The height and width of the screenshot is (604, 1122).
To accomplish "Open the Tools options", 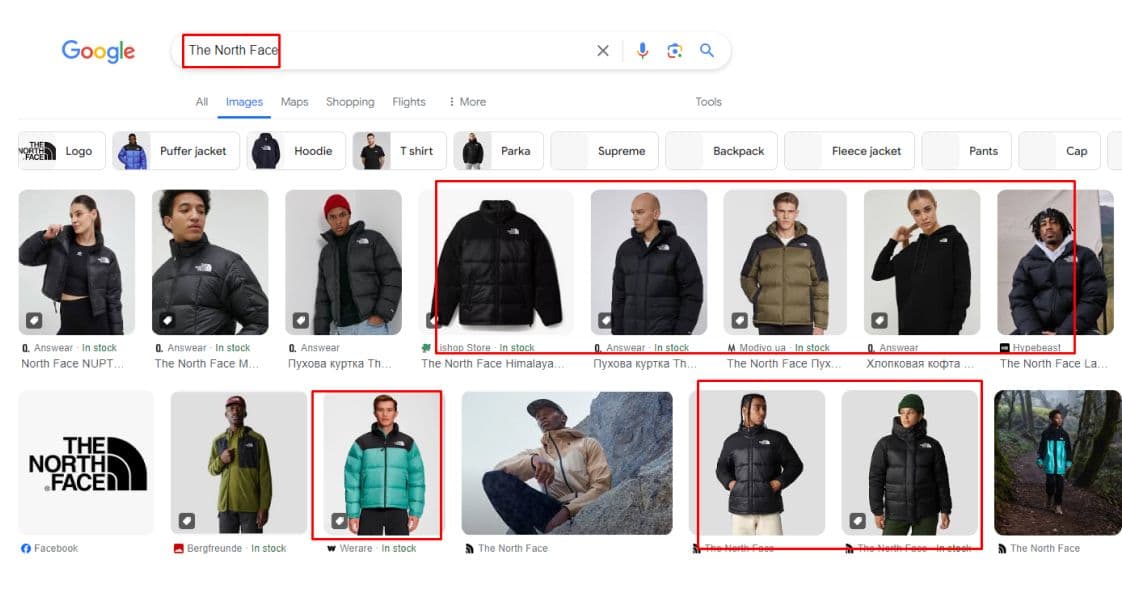I will [708, 102].
